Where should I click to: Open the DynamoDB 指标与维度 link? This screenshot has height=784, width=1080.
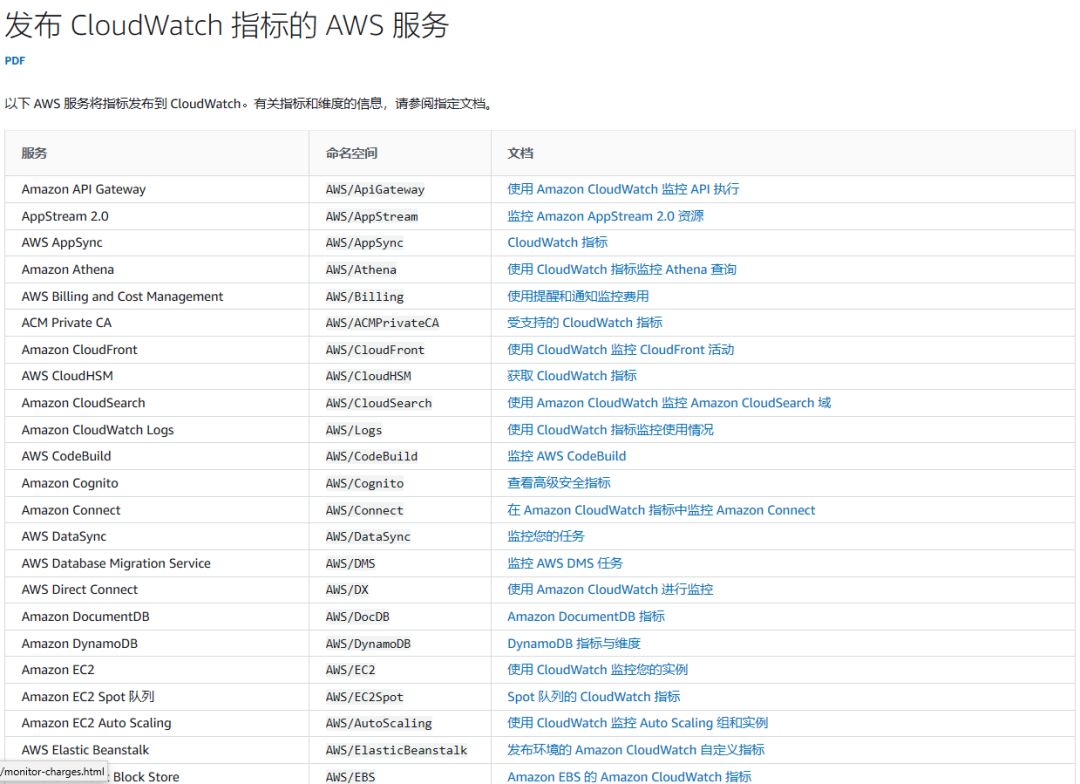click(x=574, y=643)
